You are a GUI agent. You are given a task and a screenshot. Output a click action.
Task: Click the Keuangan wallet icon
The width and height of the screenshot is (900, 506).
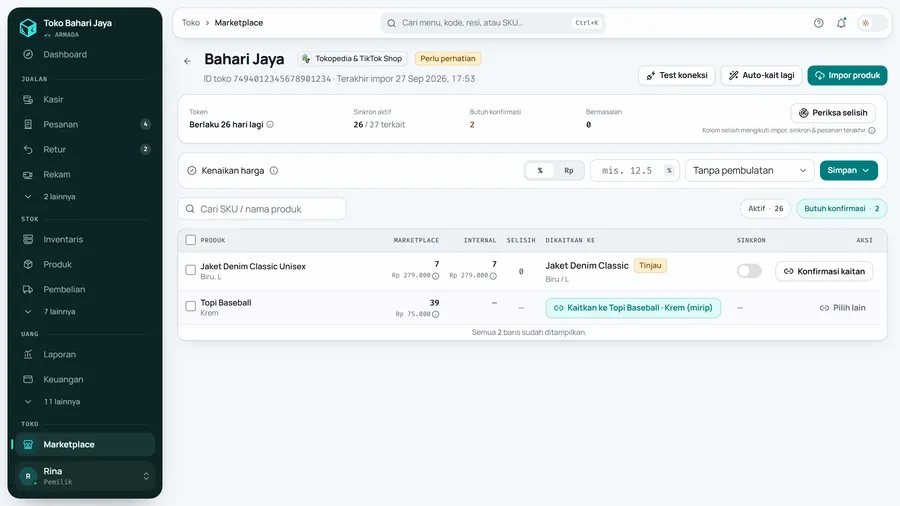pos(28,379)
